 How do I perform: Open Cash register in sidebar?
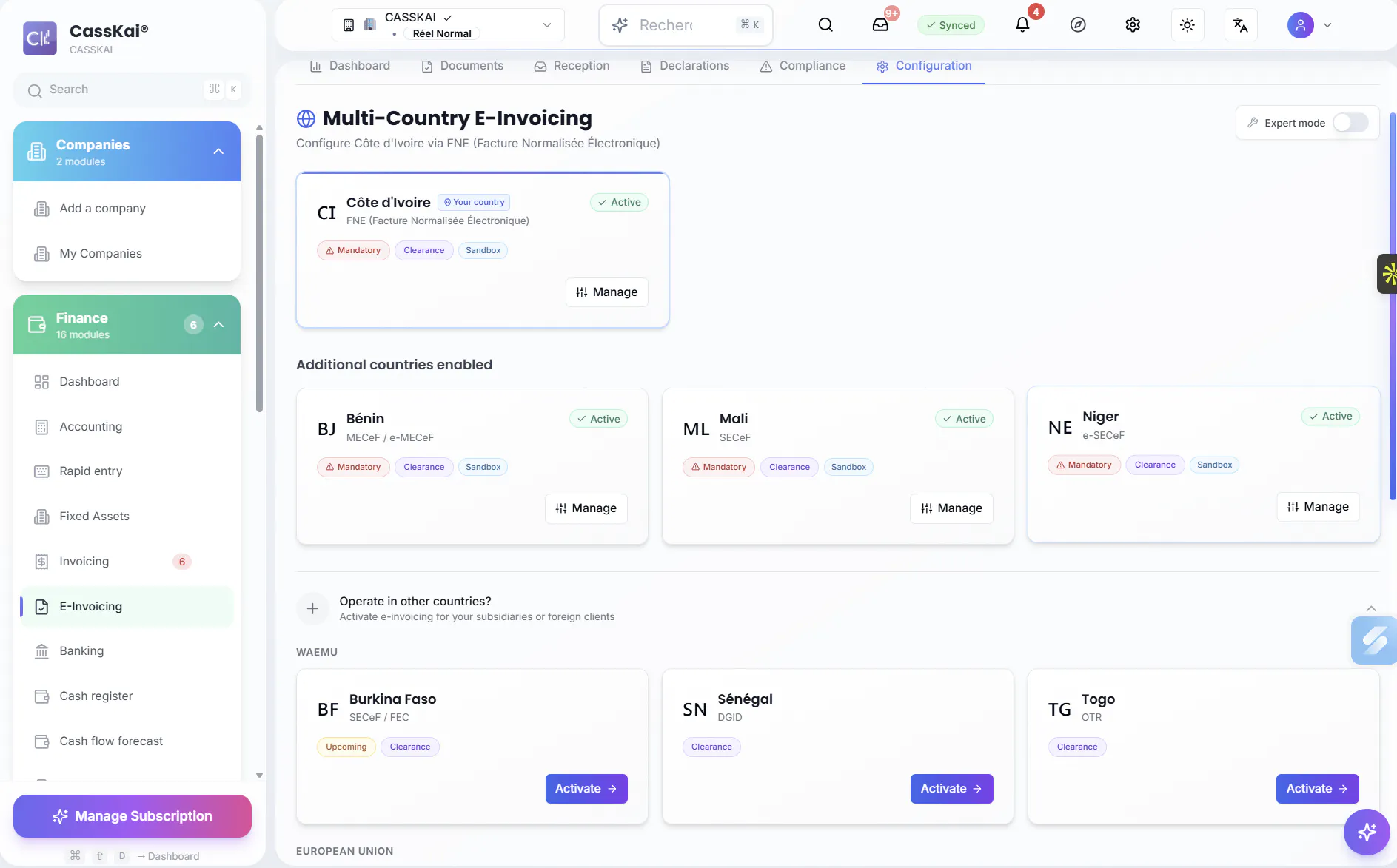point(127,696)
